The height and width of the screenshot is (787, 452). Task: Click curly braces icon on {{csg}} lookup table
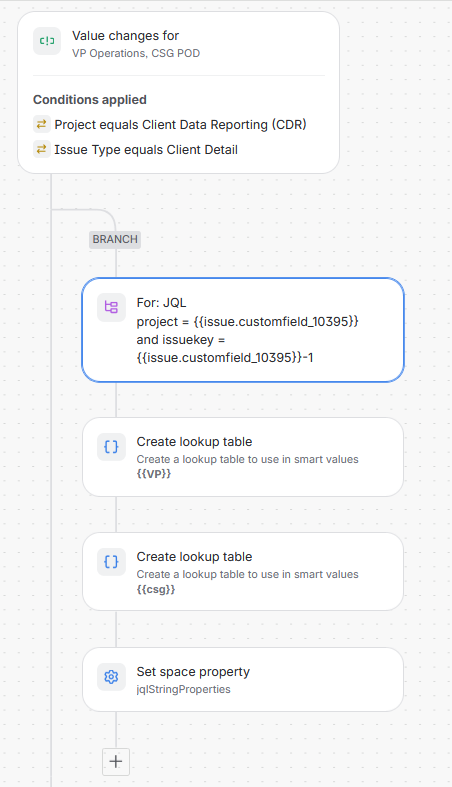pos(111,561)
